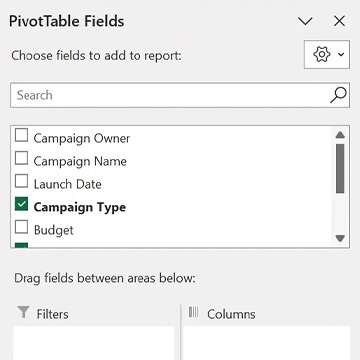Click inside the Columns drop area
This screenshot has width=360, height=360.
(267, 343)
